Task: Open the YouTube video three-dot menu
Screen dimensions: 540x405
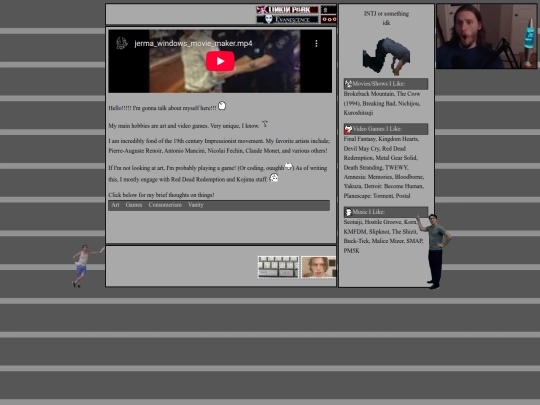Action: (316, 43)
